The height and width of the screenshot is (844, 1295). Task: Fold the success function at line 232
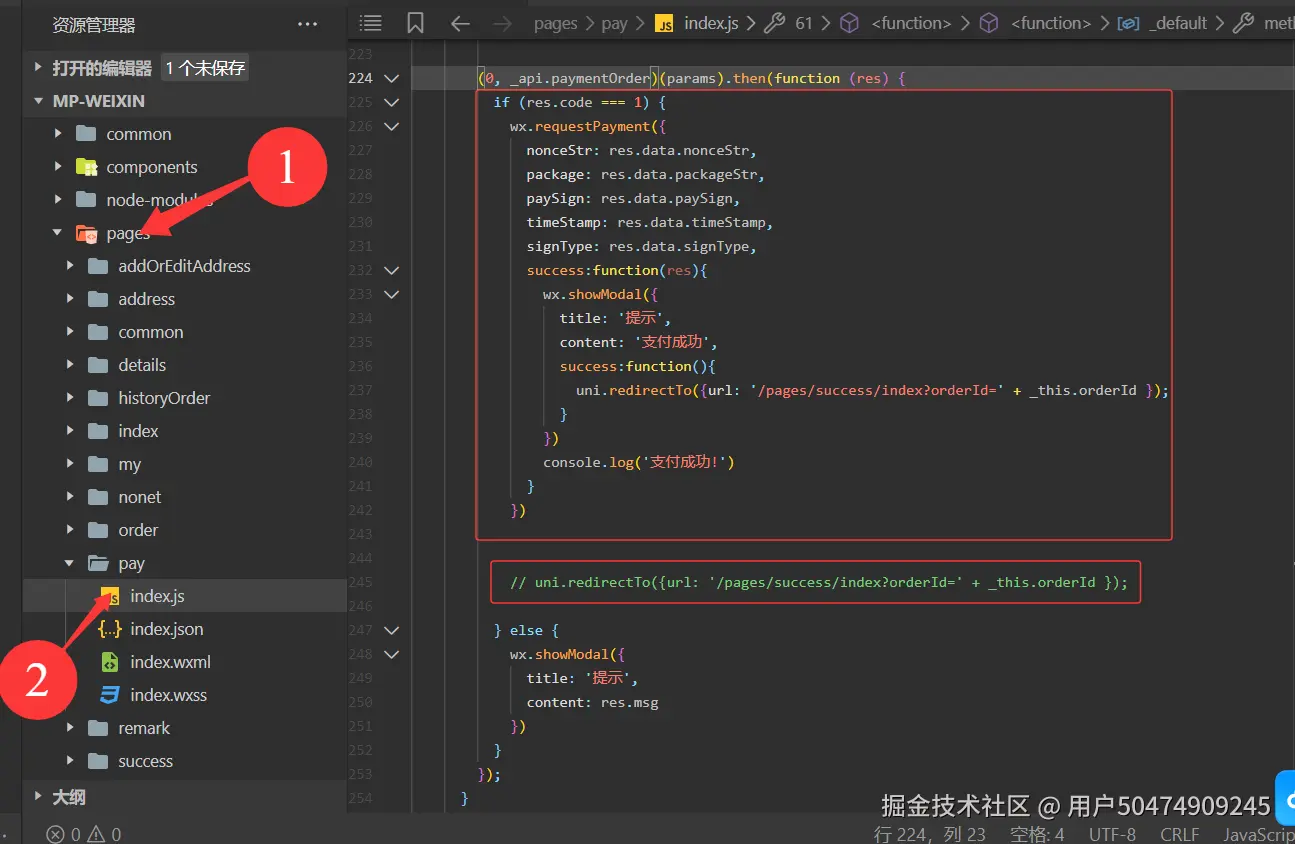pos(391,270)
